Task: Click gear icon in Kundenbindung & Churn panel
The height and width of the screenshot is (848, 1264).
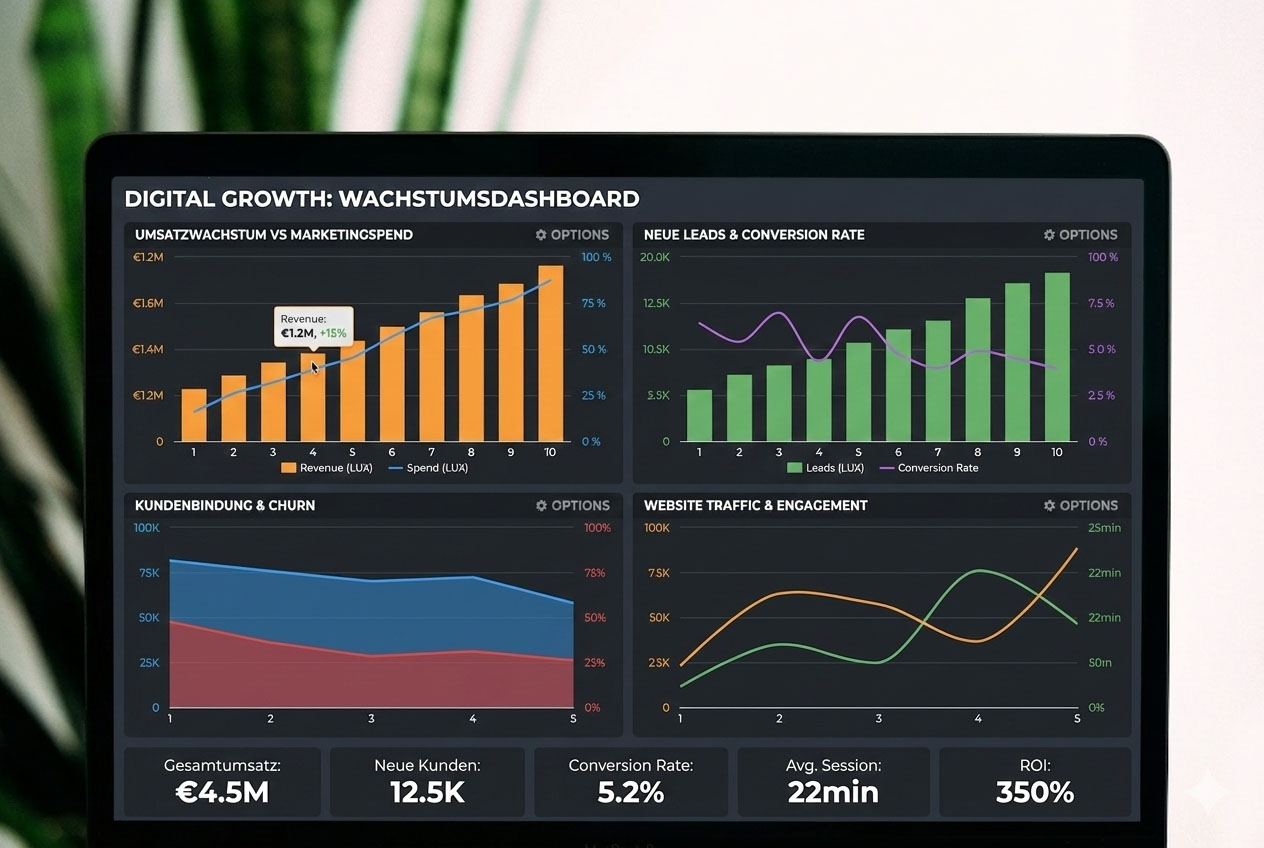Action: (541, 506)
